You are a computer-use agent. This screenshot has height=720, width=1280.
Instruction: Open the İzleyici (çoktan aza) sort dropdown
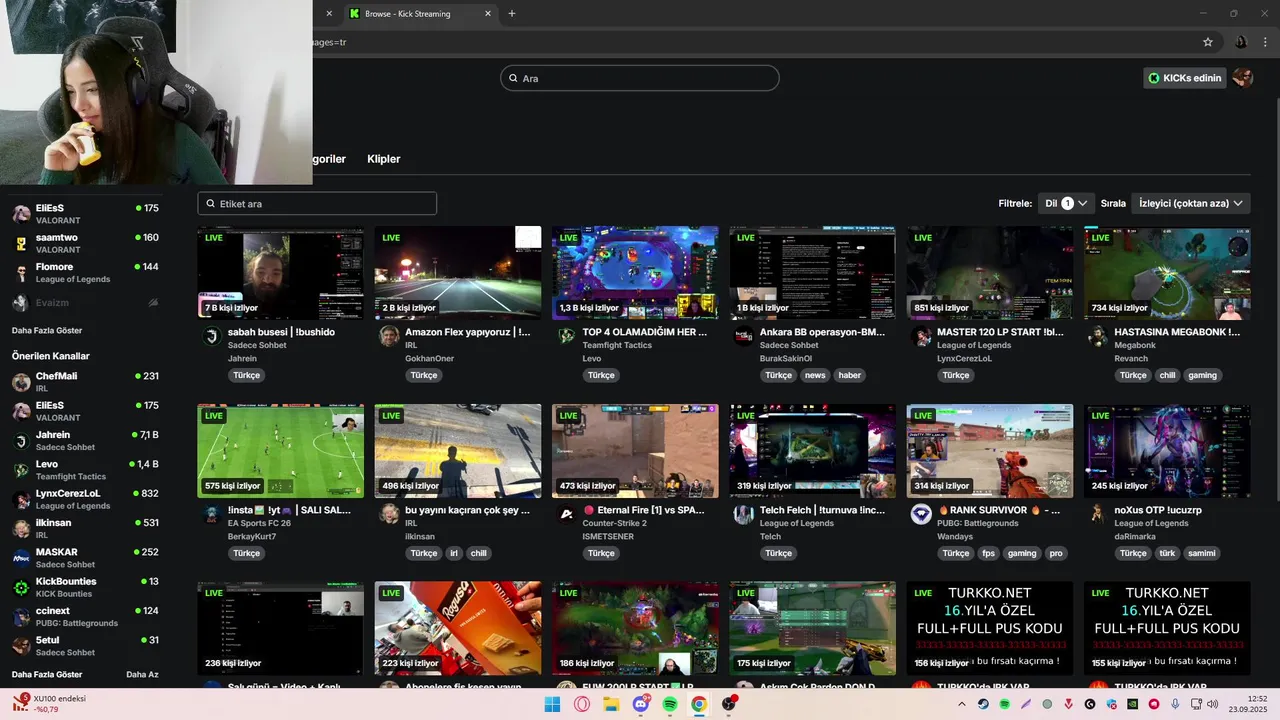1191,203
